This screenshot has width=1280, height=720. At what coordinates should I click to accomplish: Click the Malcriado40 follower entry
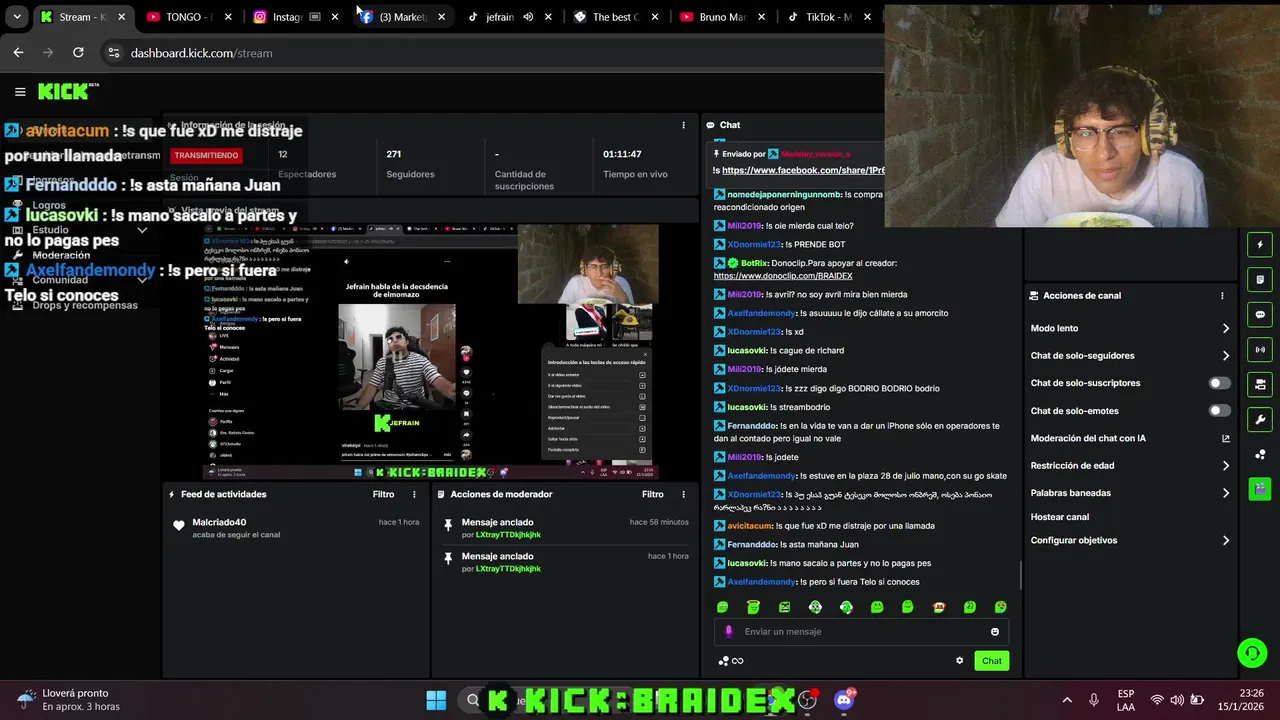pyautogui.click(x=296, y=528)
